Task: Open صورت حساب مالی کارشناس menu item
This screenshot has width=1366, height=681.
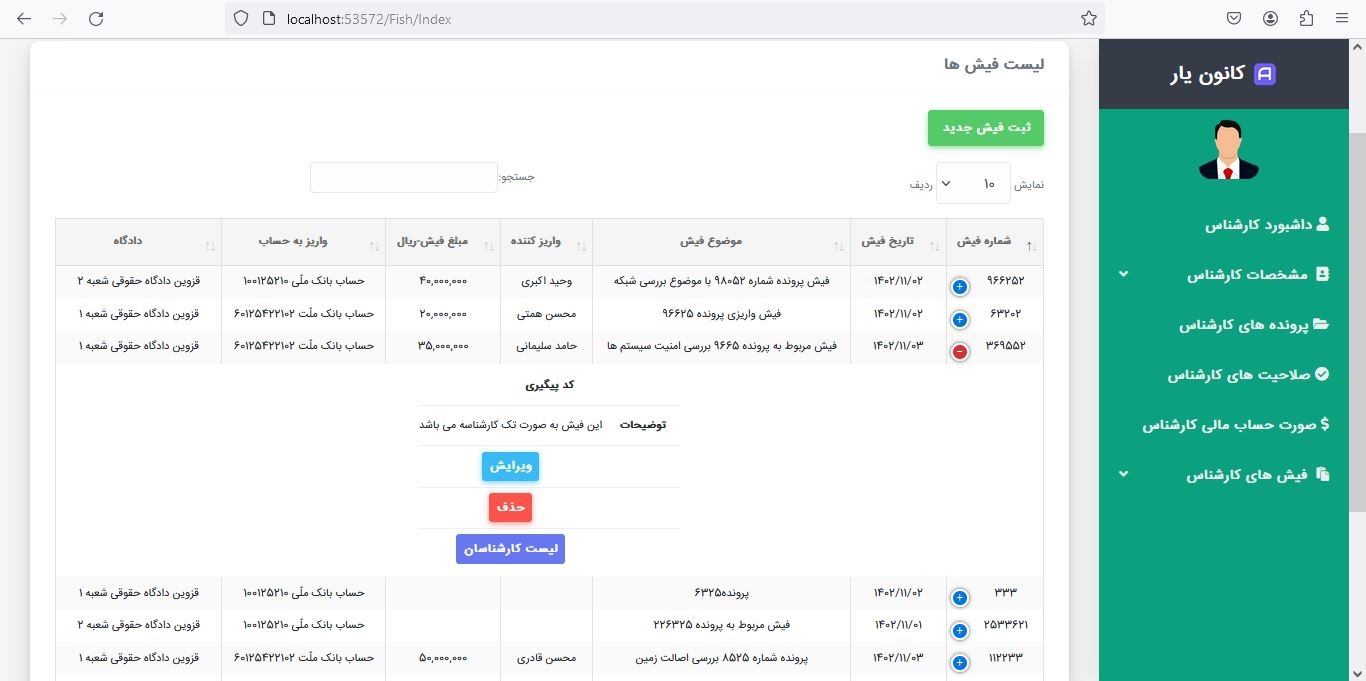Action: 1236,425
